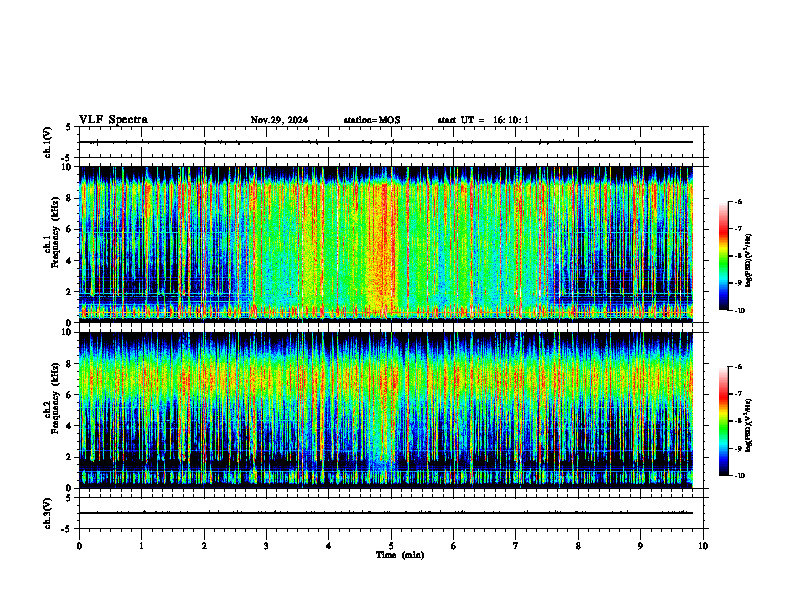Click the "4" tick on the Time axis
This screenshot has width=792, height=612.
coord(329,546)
